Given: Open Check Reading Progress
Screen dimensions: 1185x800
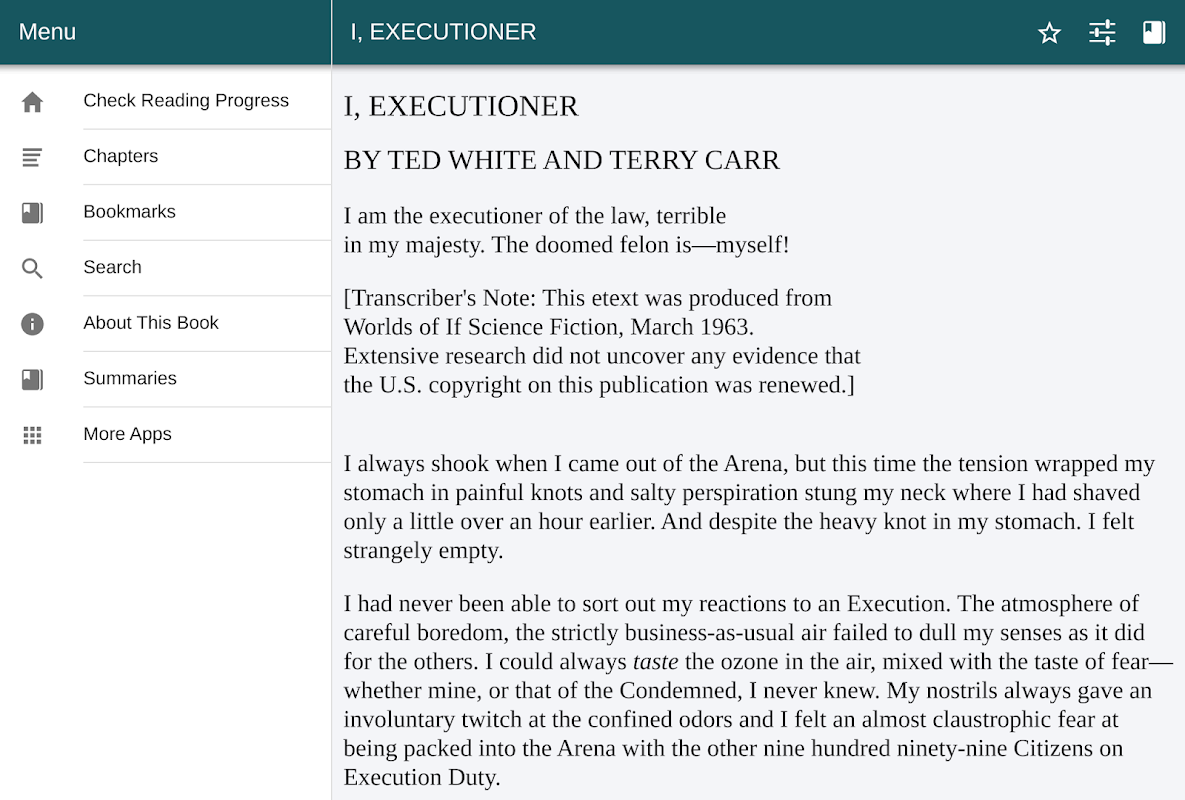Looking at the screenshot, I should [186, 101].
